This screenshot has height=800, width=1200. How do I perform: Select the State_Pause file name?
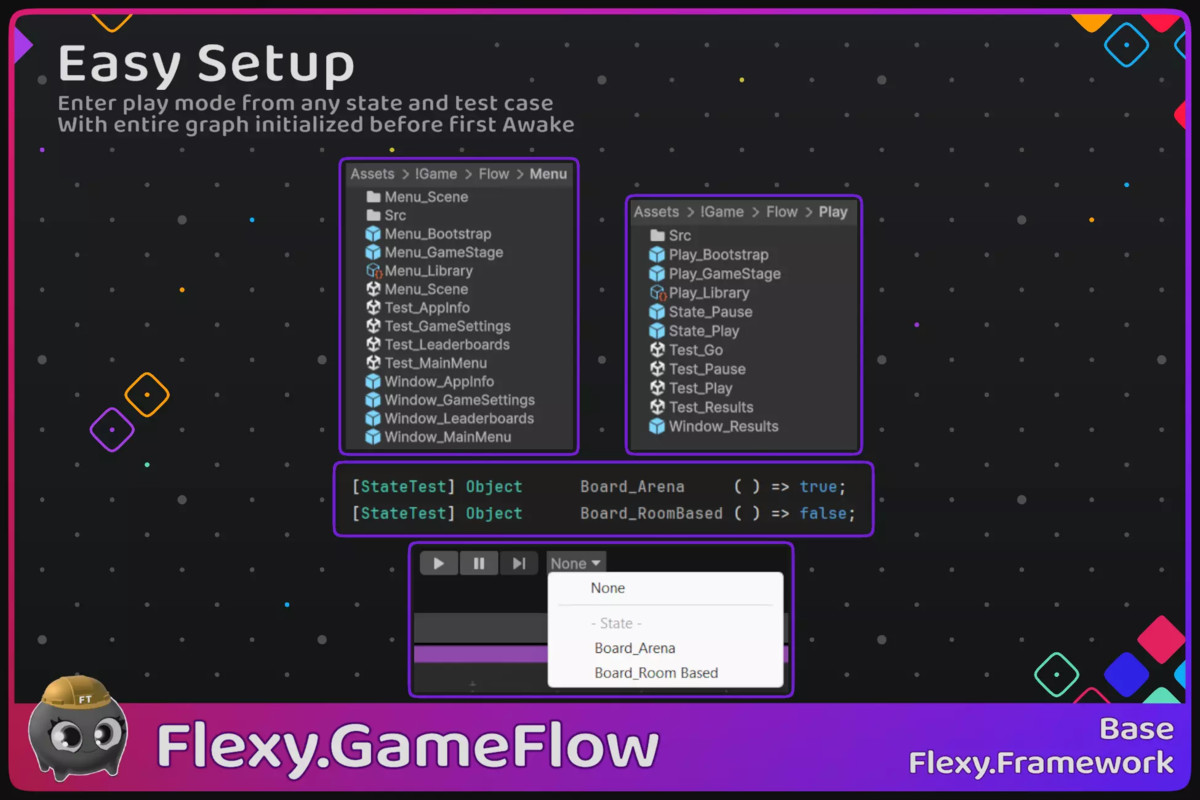click(x=711, y=312)
